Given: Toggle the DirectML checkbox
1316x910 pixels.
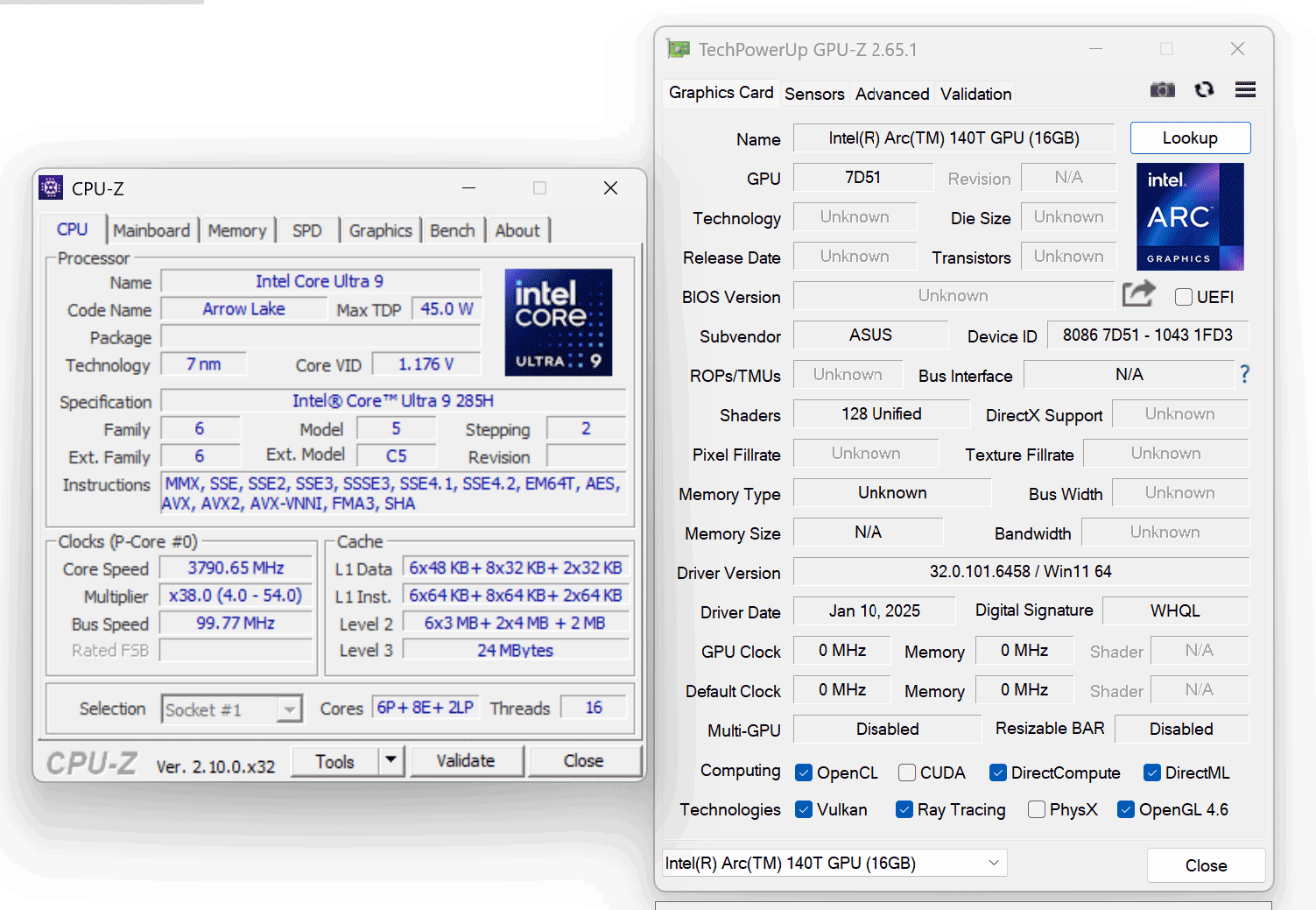Looking at the screenshot, I should click(1152, 772).
